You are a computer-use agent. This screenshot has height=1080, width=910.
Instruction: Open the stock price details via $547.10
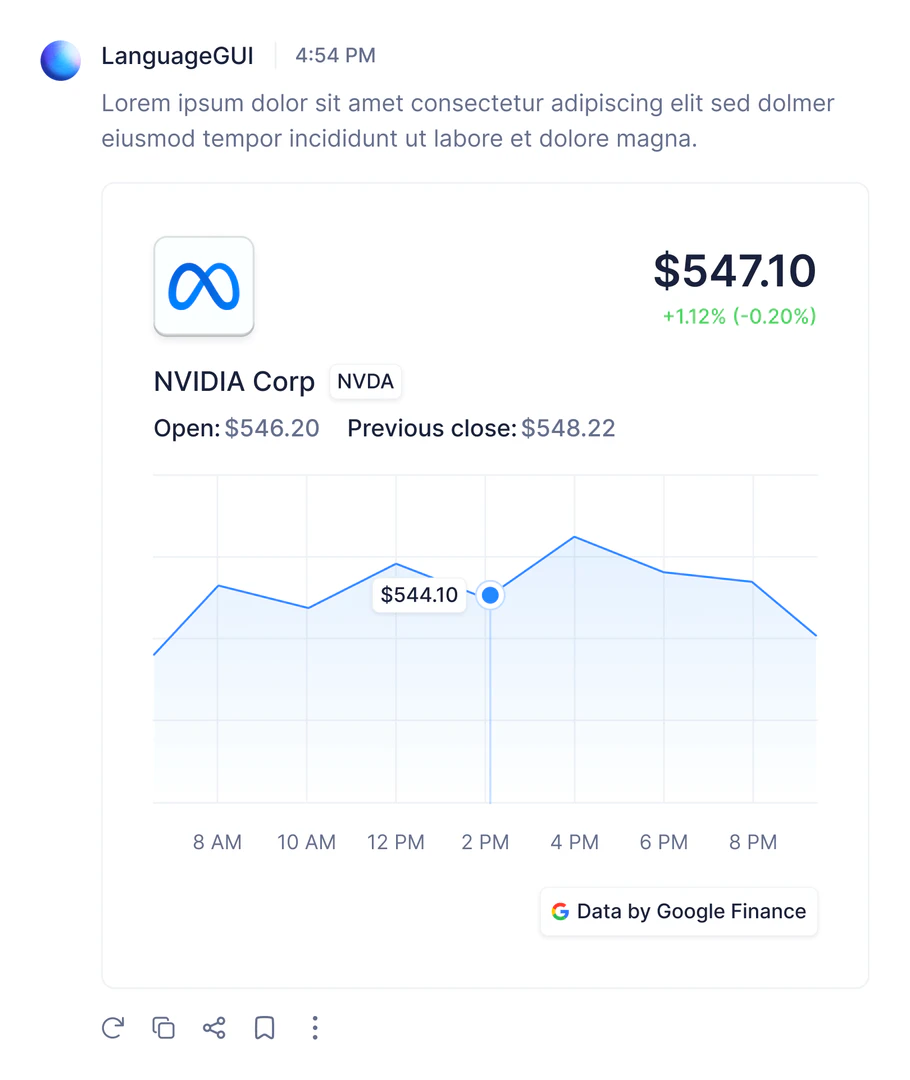[735, 271]
